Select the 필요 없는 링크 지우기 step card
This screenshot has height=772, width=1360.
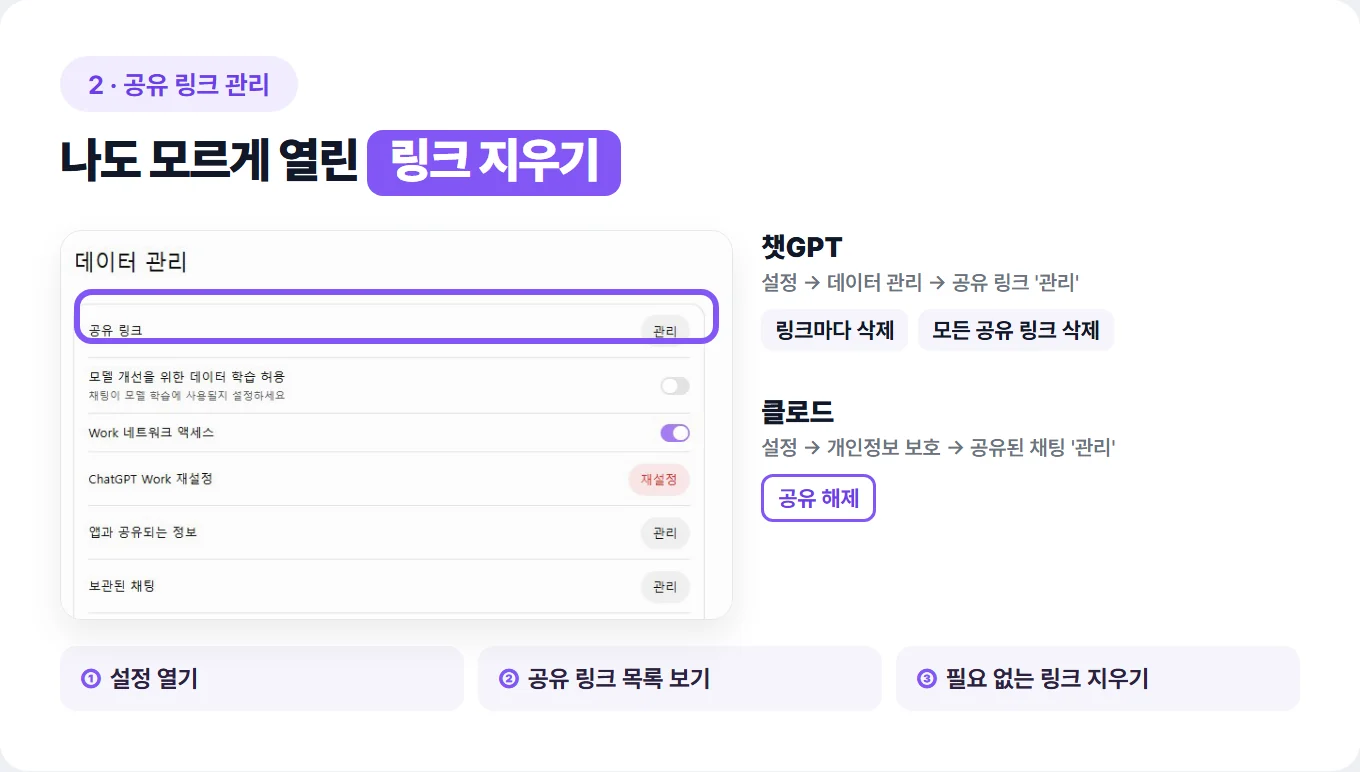[x=1098, y=678]
